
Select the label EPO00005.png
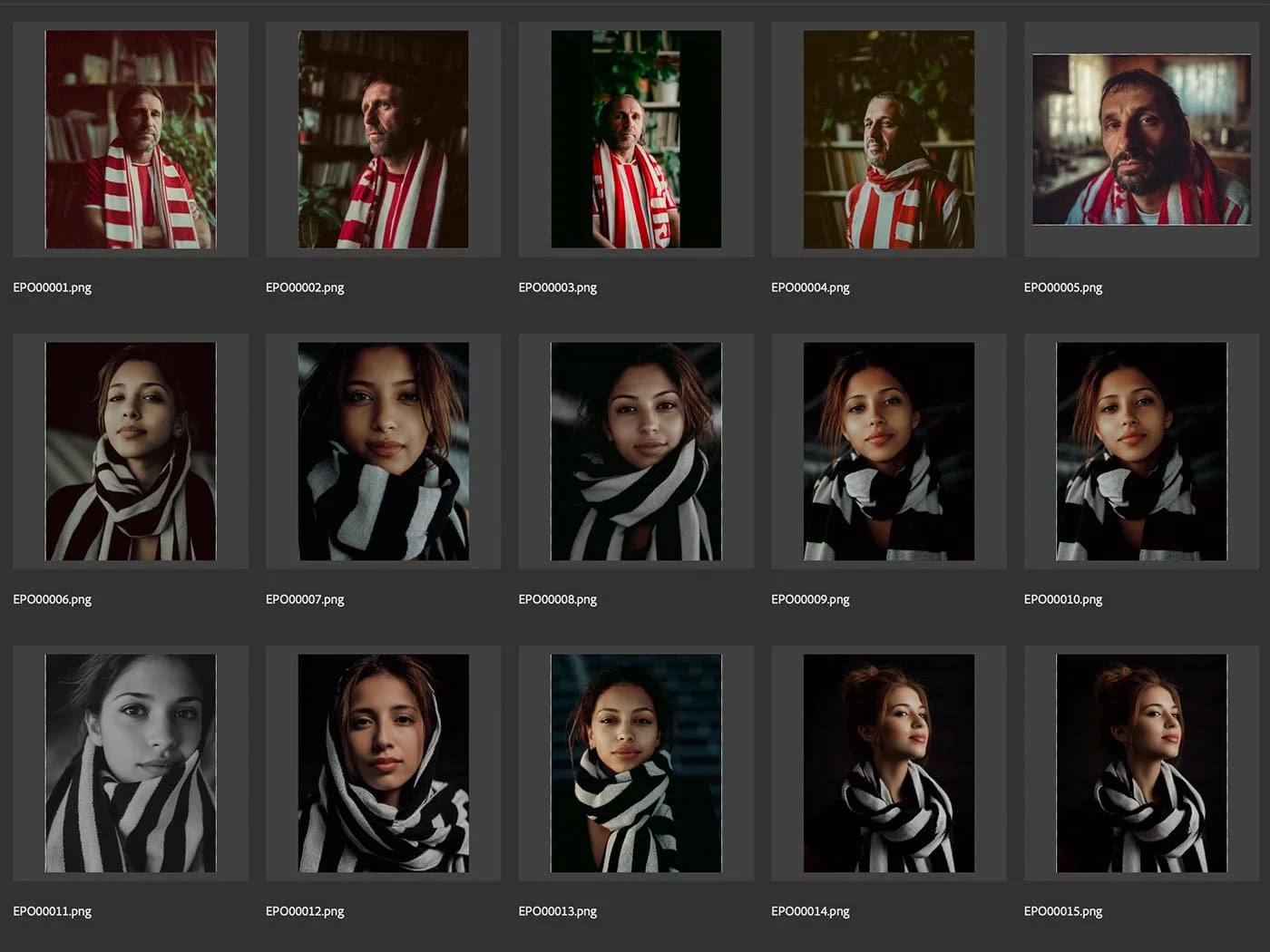coord(1063,287)
